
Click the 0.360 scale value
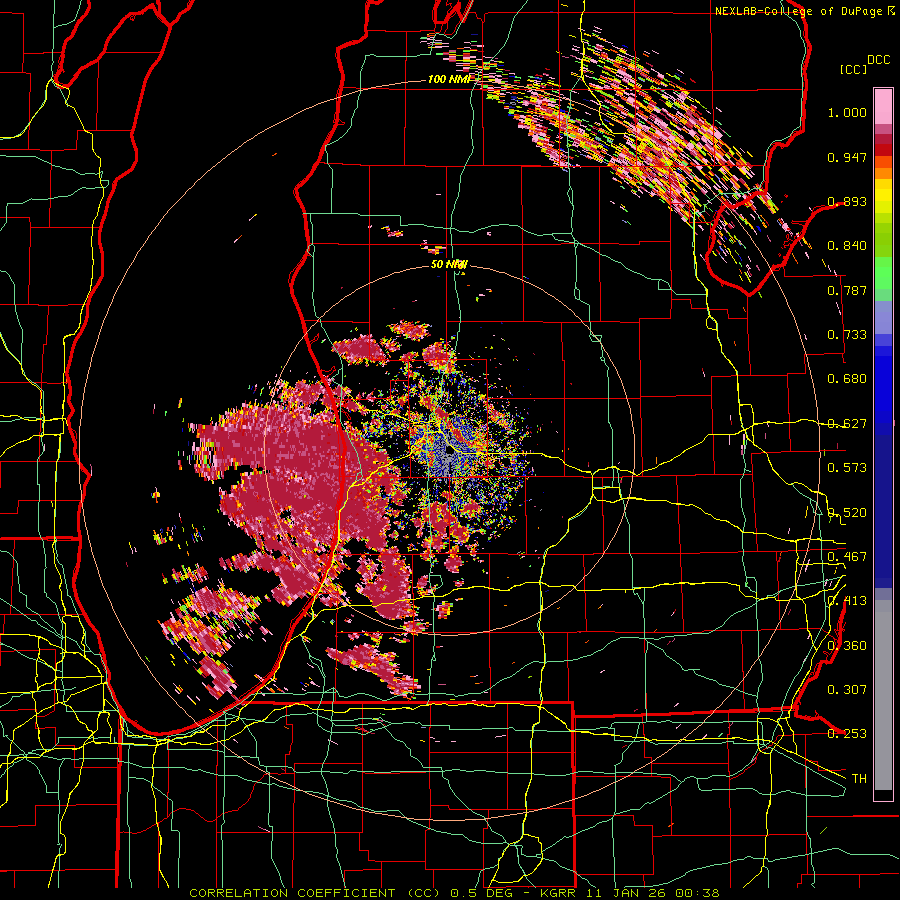pyautogui.click(x=847, y=646)
